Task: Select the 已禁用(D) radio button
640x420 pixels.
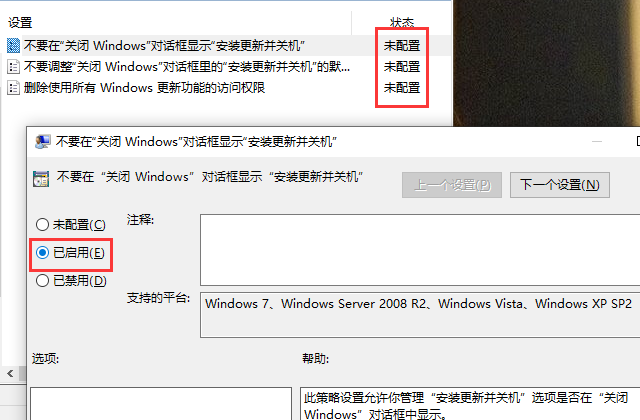Action: [42, 280]
